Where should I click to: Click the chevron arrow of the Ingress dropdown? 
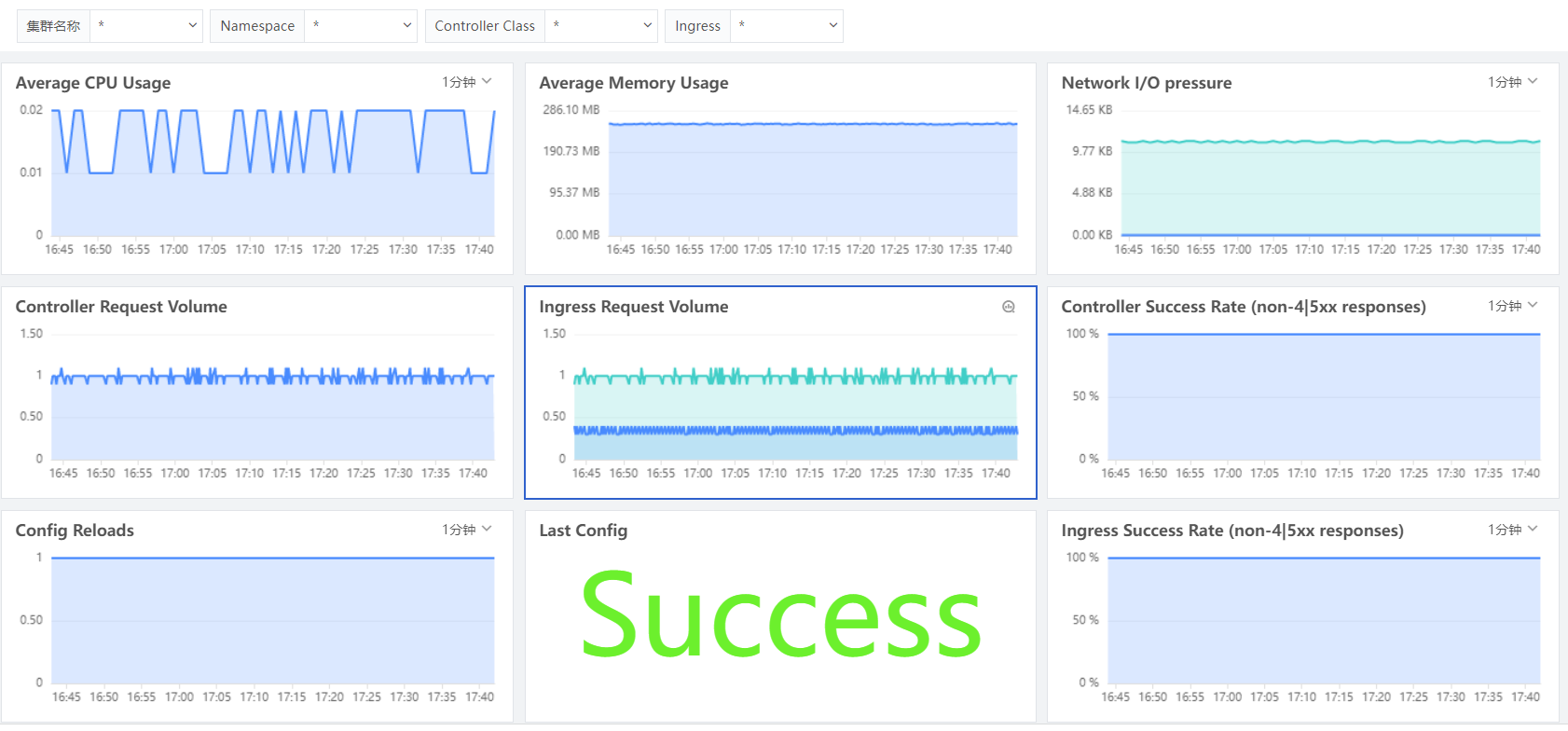pyautogui.click(x=832, y=26)
